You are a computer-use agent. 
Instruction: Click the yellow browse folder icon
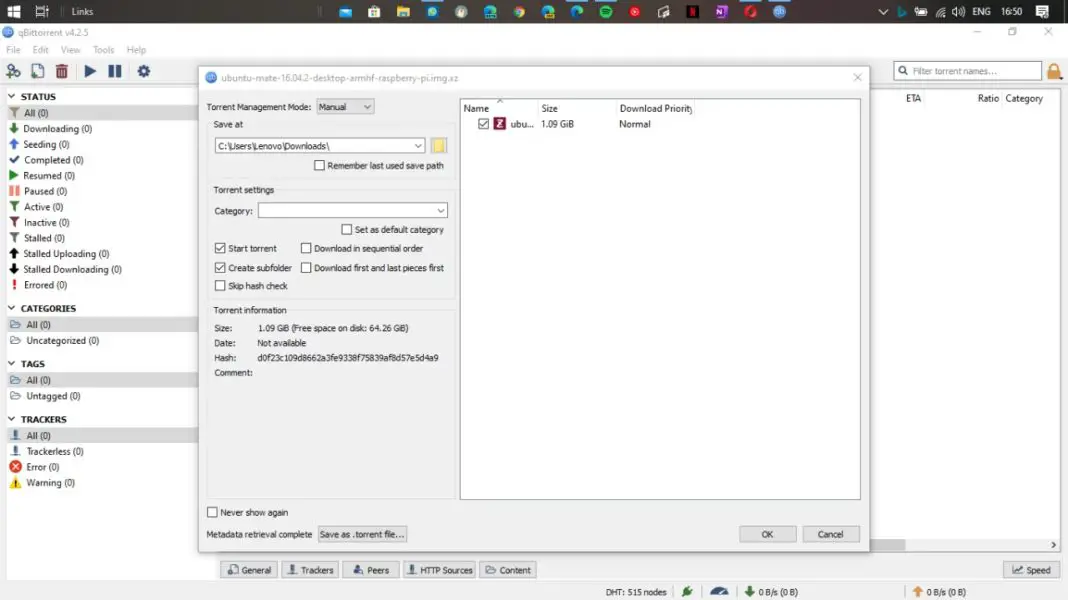pyautogui.click(x=439, y=146)
